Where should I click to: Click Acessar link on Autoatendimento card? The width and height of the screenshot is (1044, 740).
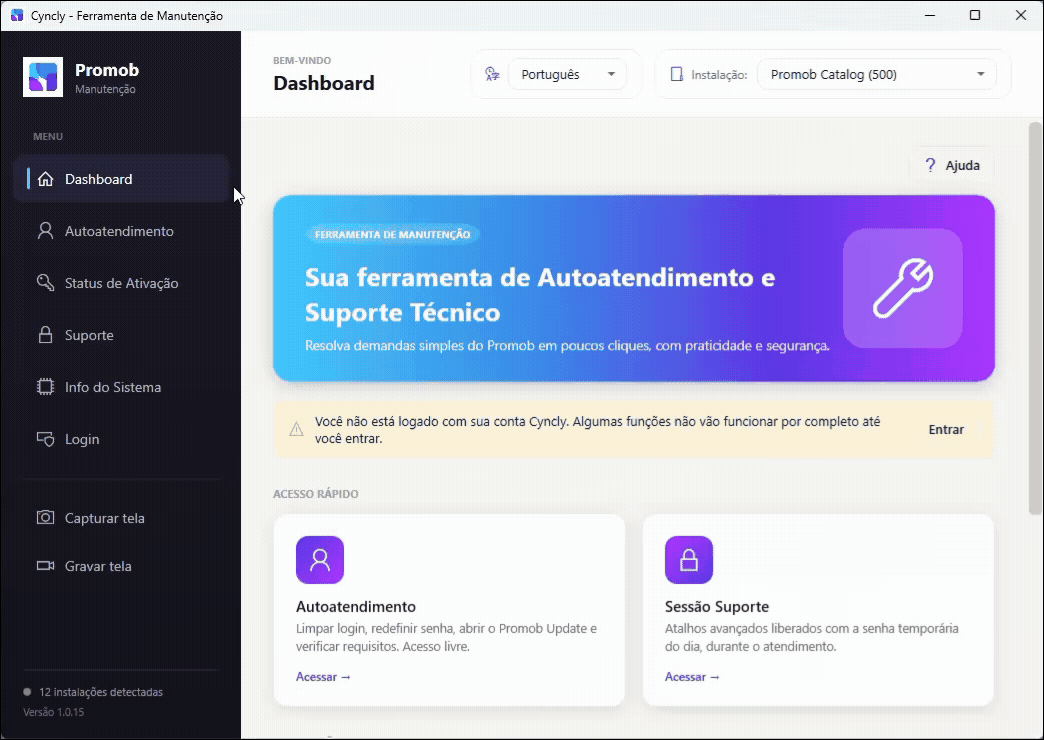(x=323, y=677)
